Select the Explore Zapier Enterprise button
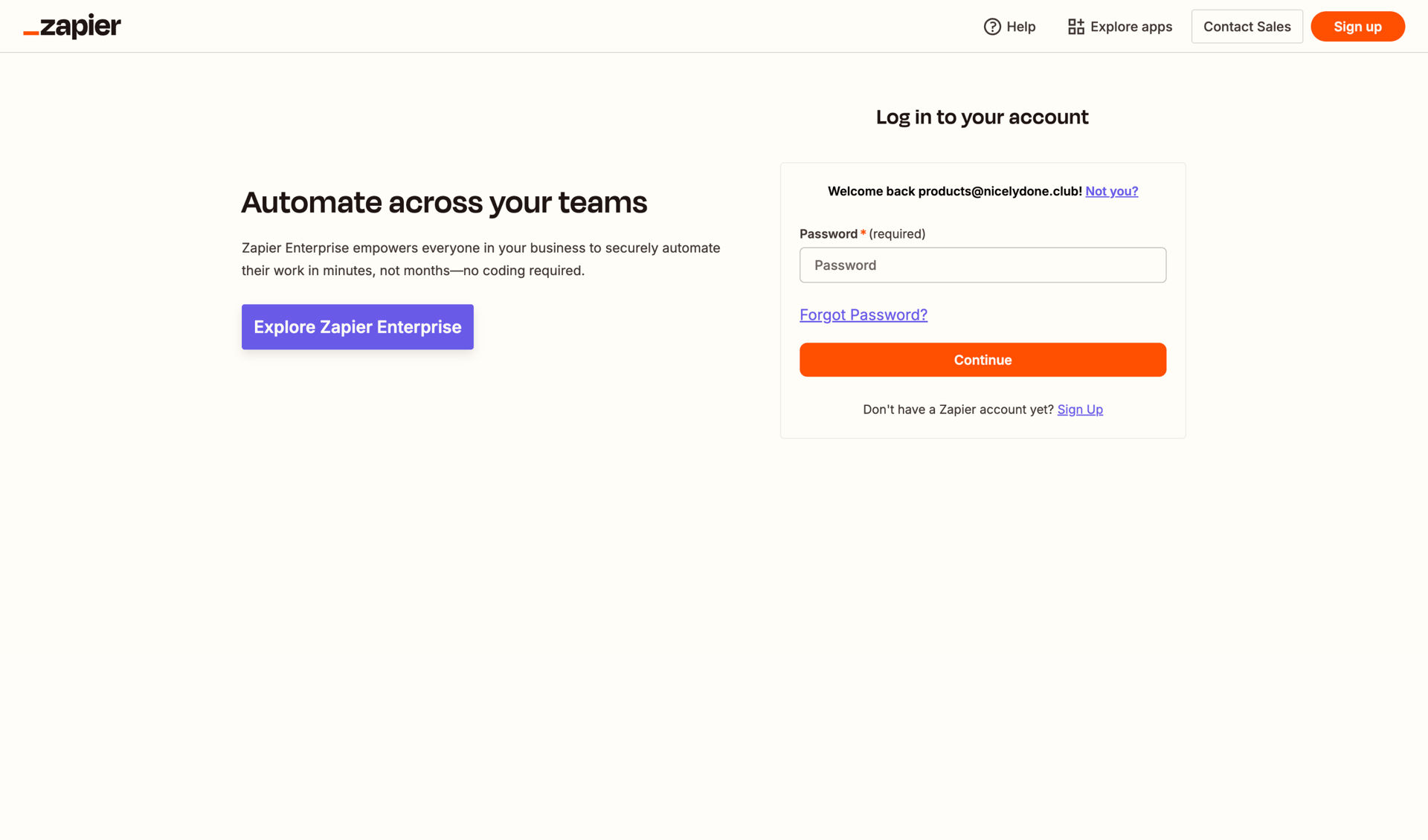Viewport: 1428px width, 840px height. point(357,326)
